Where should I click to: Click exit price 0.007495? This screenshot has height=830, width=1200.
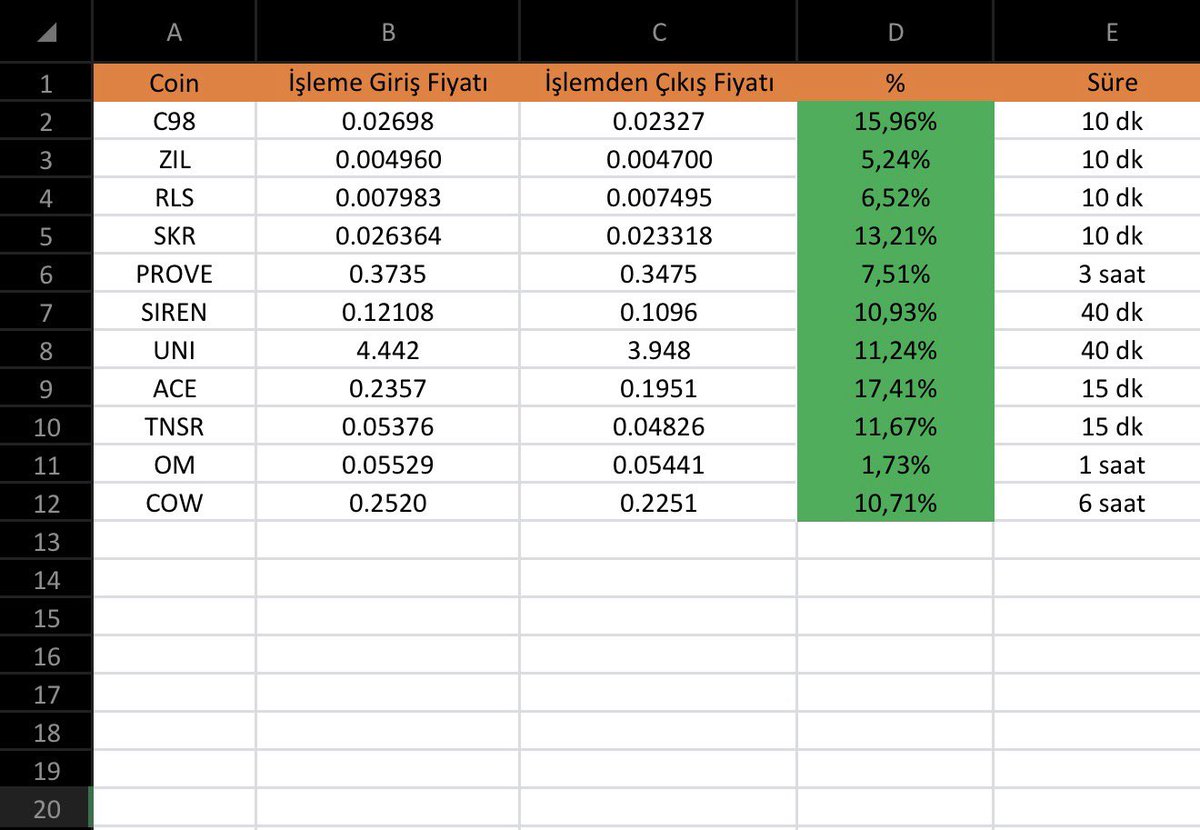pos(658,197)
